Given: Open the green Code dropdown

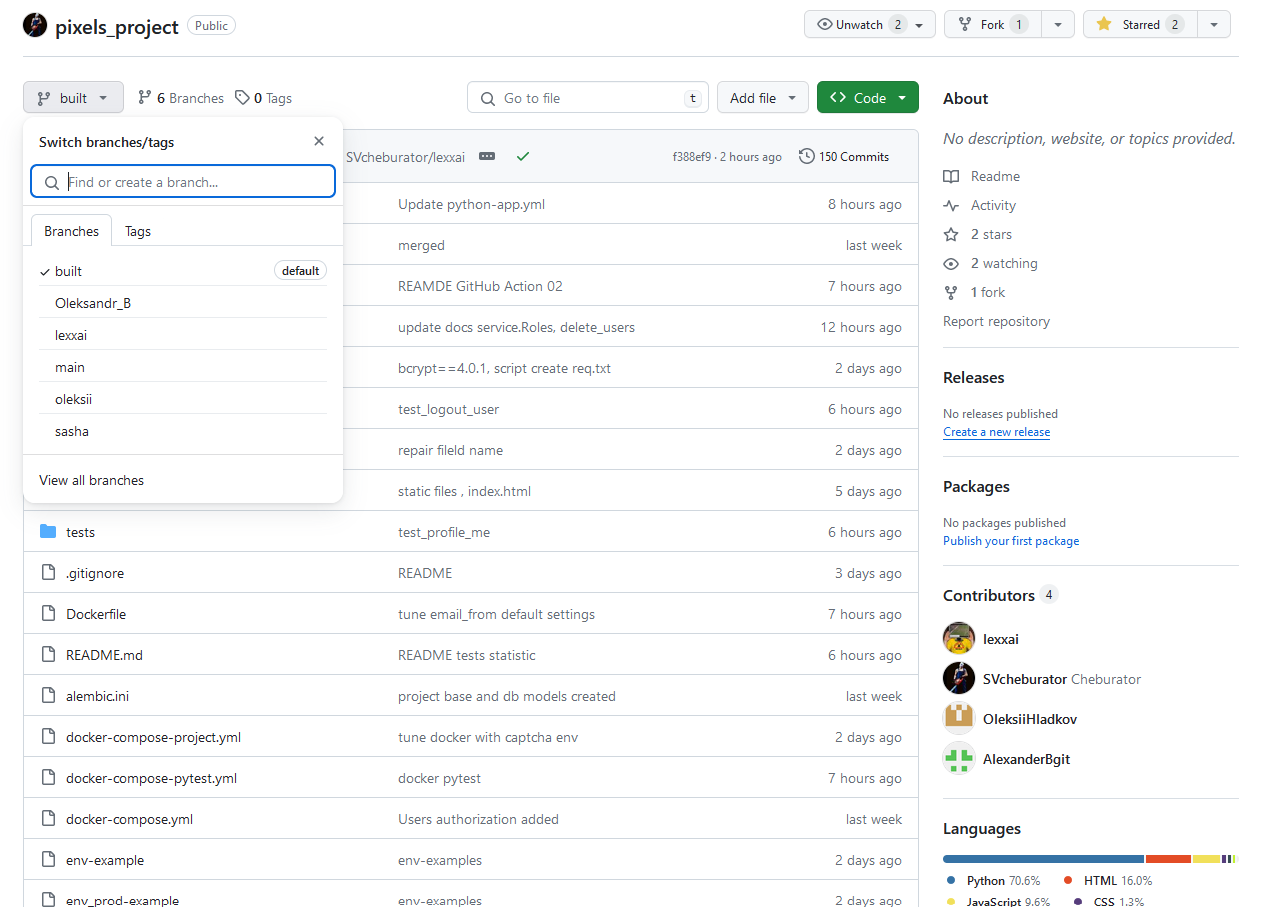Looking at the screenshot, I should pyautogui.click(x=868, y=98).
